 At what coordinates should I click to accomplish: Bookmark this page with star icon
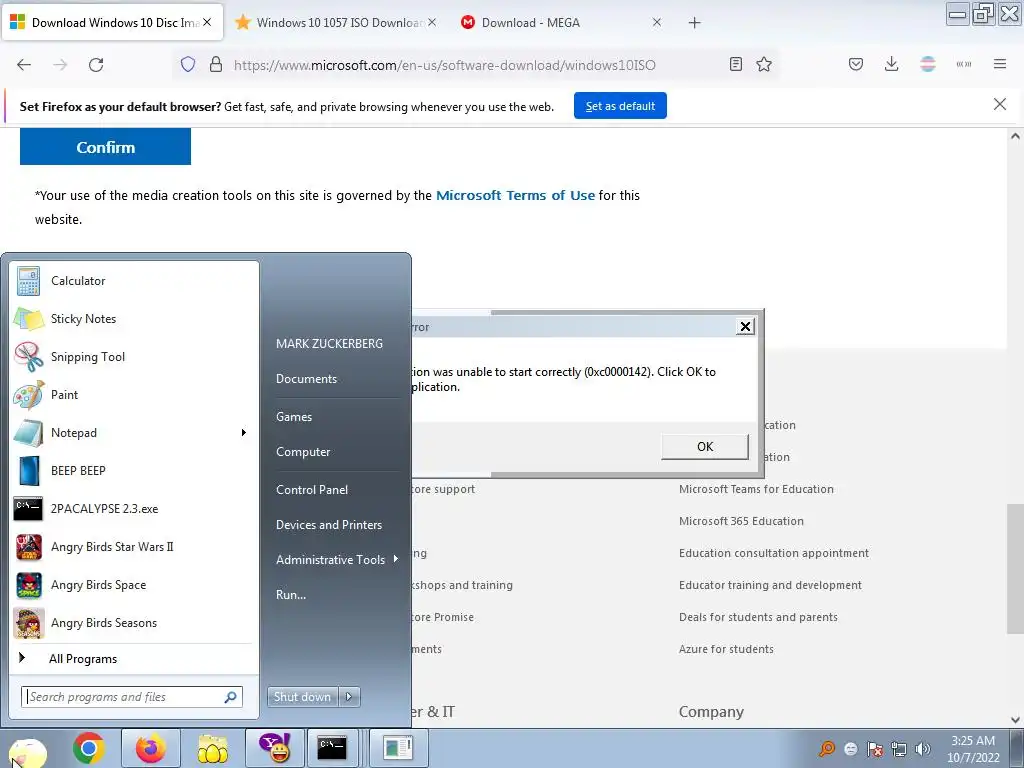(764, 64)
